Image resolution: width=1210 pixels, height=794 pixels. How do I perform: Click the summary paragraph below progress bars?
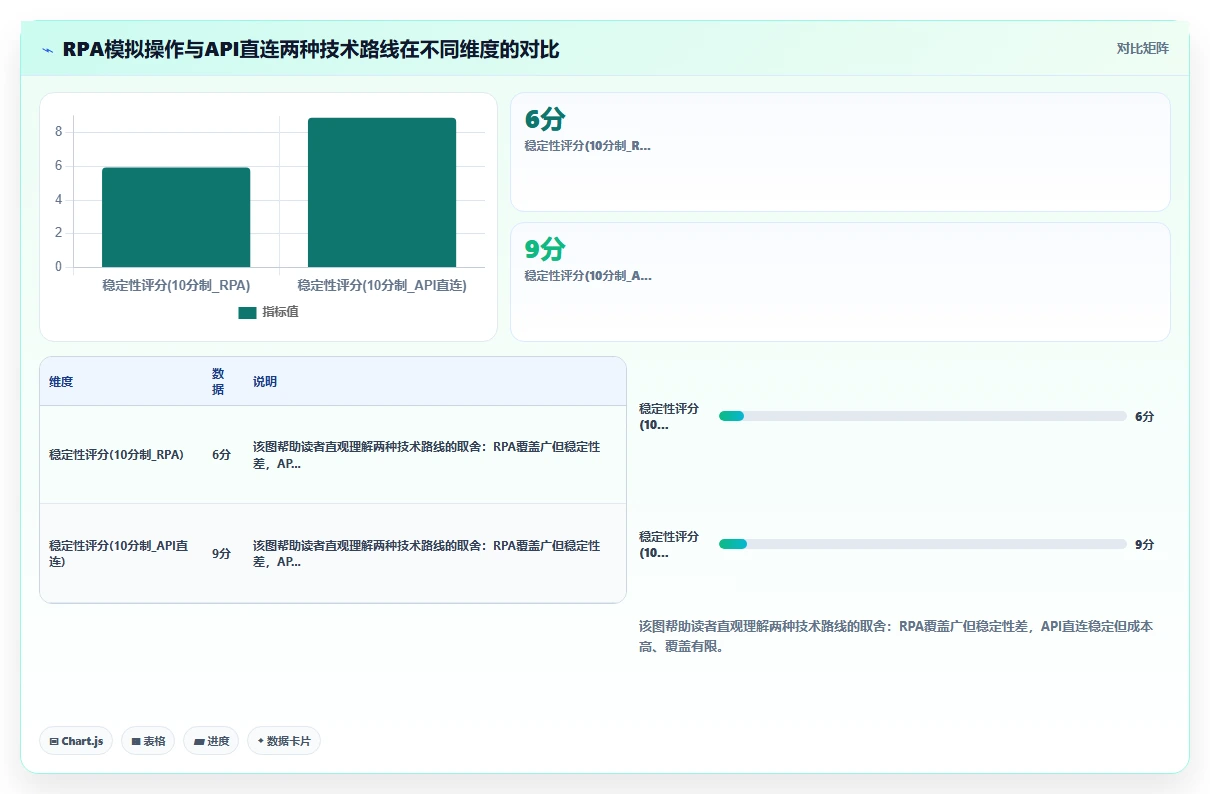(x=896, y=636)
